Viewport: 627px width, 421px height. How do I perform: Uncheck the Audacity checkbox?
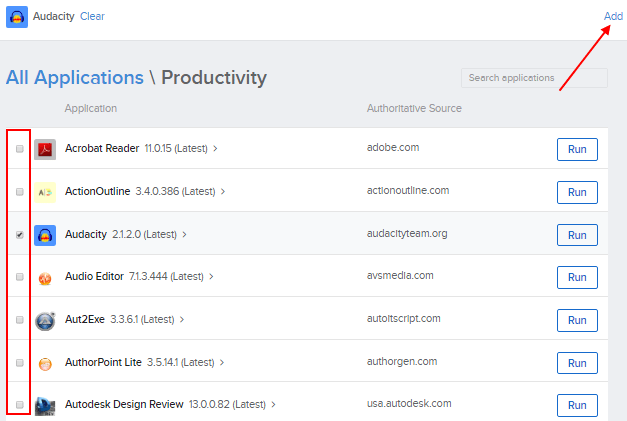[20, 235]
